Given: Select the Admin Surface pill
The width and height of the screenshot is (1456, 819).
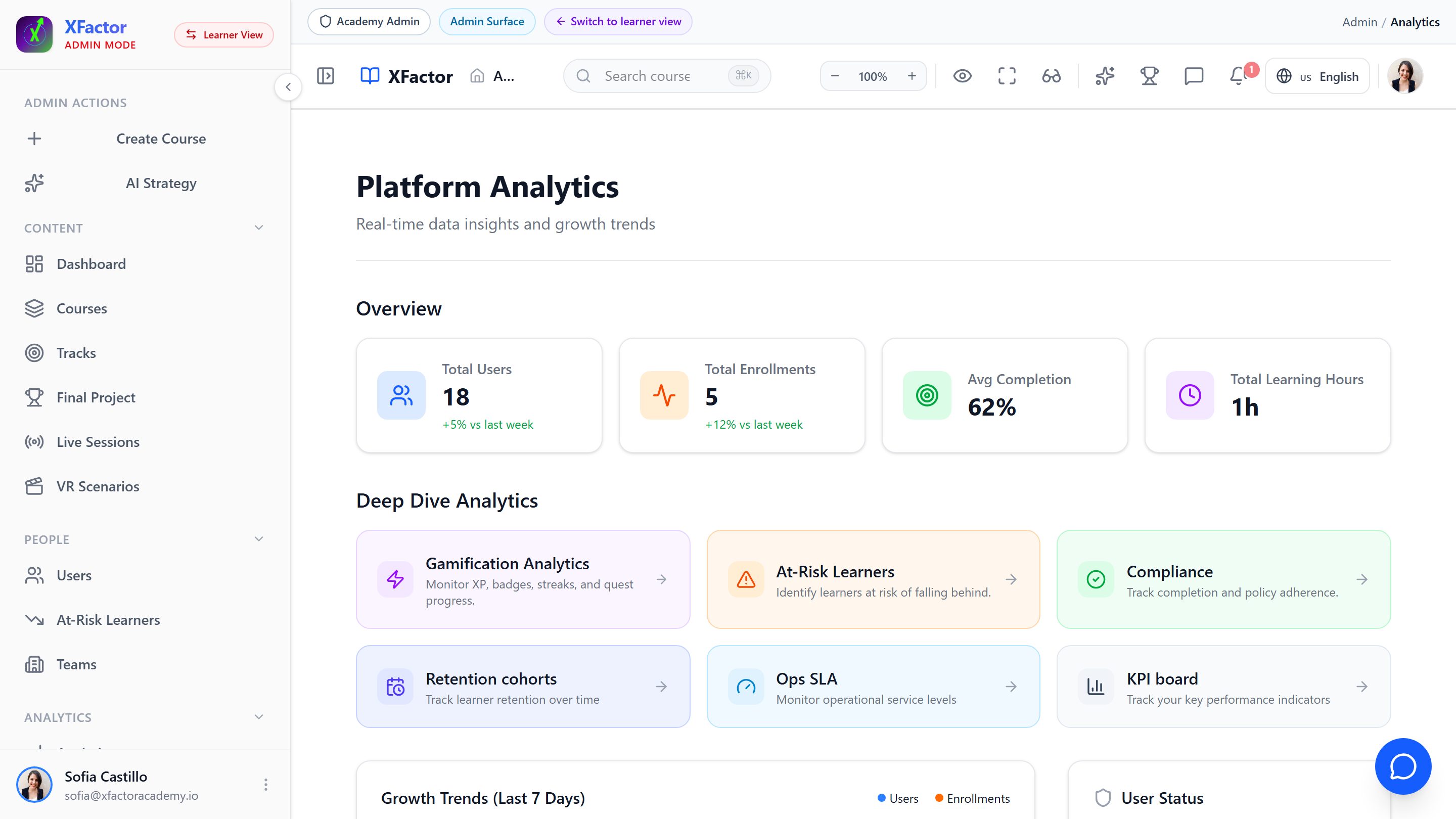Looking at the screenshot, I should pyautogui.click(x=487, y=21).
